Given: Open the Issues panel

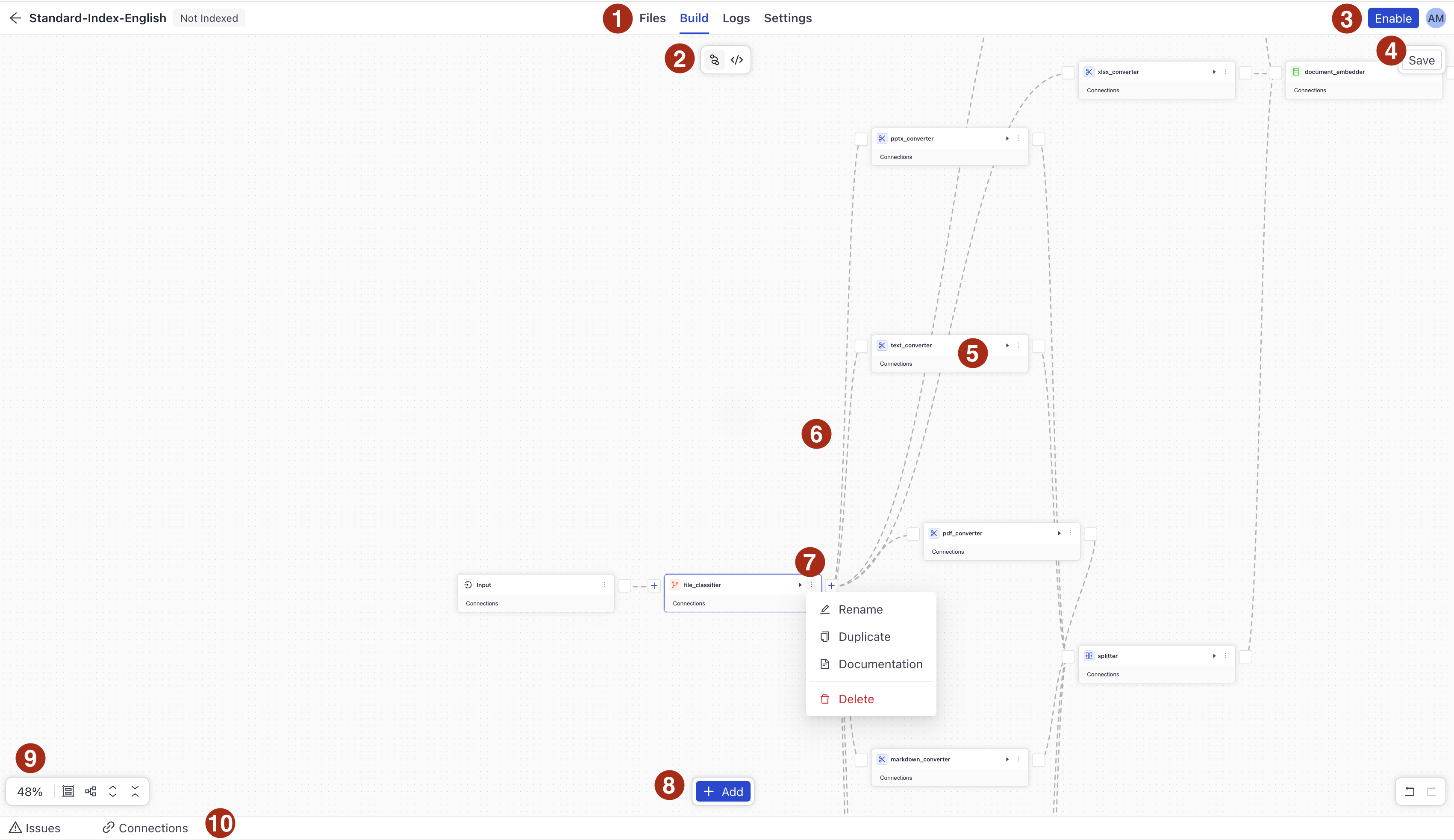Looking at the screenshot, I should 35,828.
